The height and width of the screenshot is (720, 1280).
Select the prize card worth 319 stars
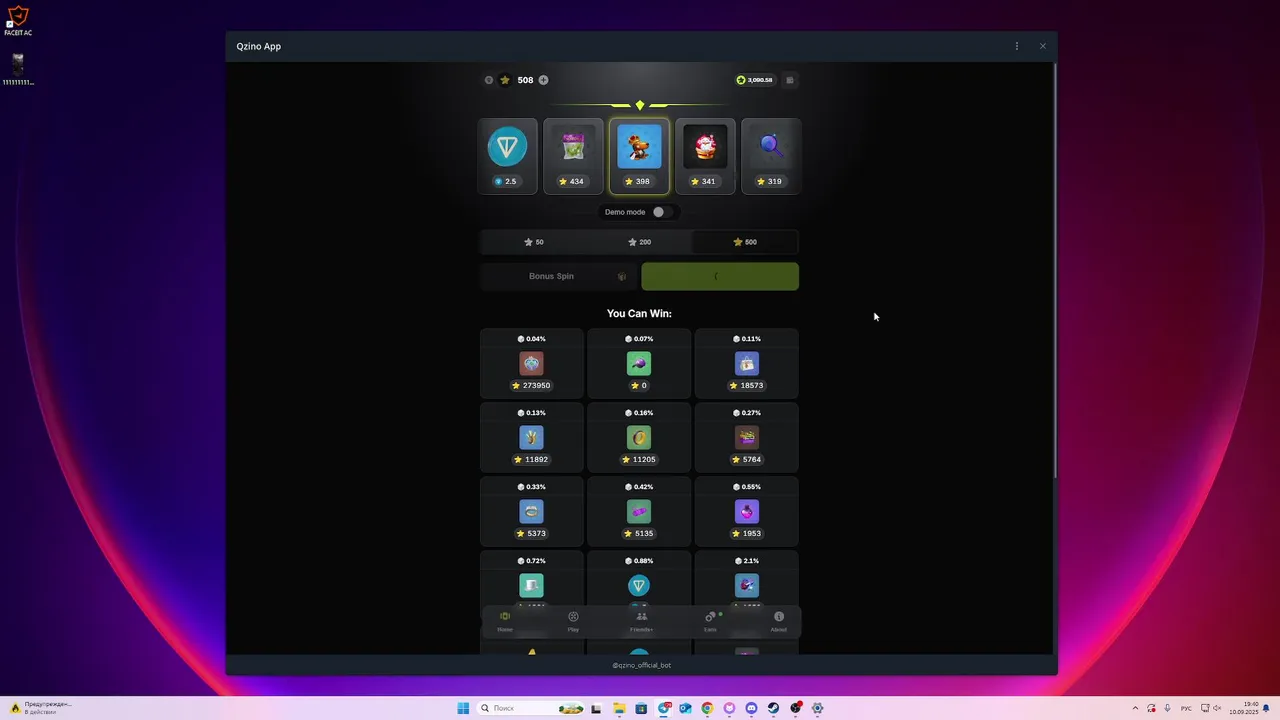[771, 156]
